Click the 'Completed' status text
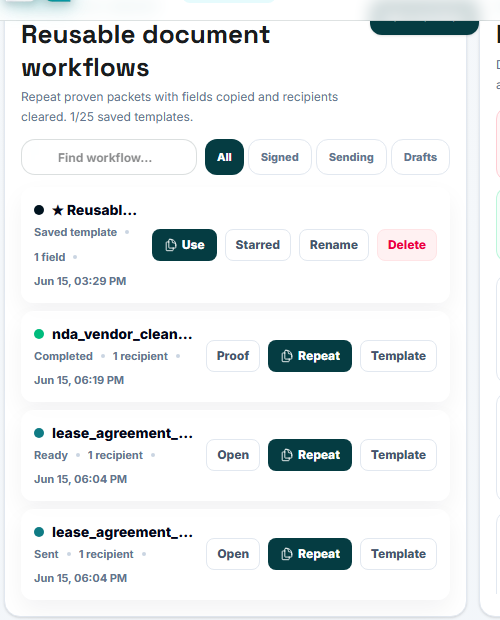Viewport: 500px width, 620px height. coord(63,356)
